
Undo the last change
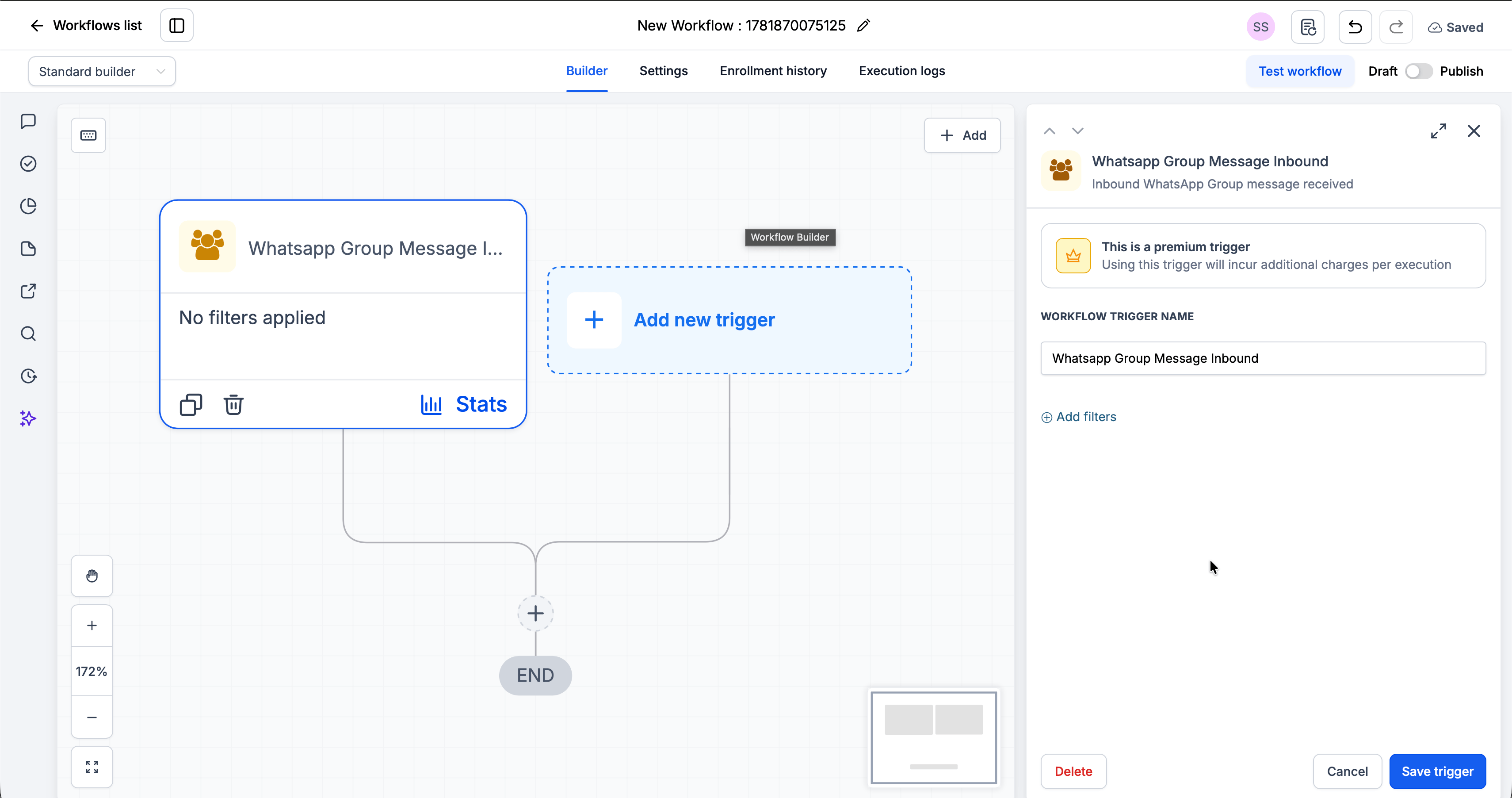(1355, 27)
